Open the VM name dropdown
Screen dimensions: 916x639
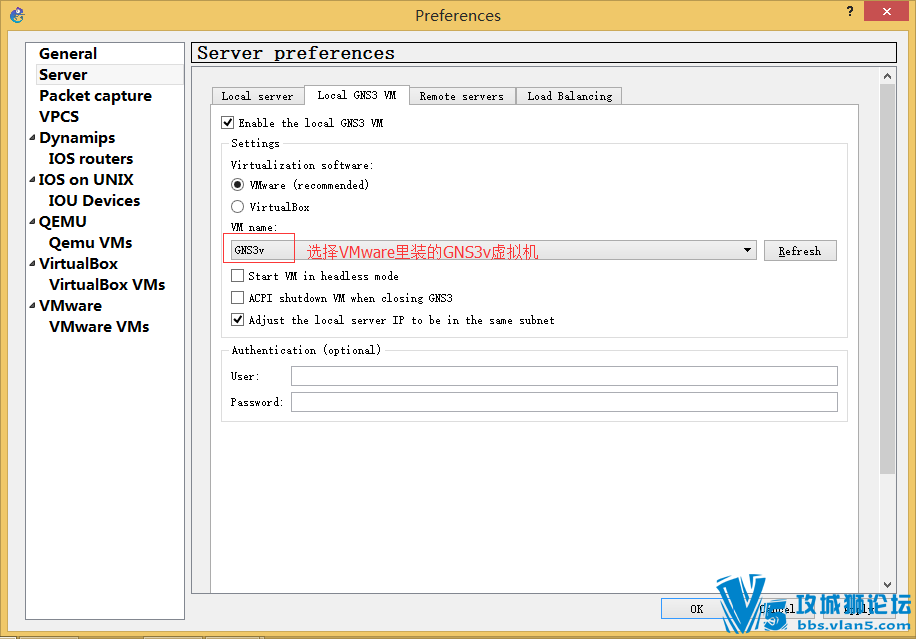[x=494, y=250]
